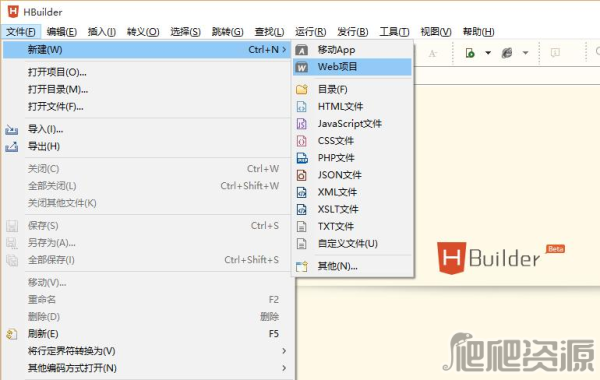
Task: Open the 发行(B) menu
Action: 352,32
